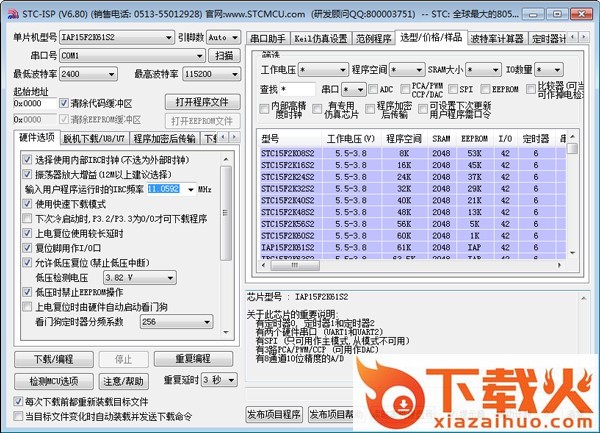Viewport: 600px width, 433px height.
Task: Toggle 上电复位使用较长延时 checkbox
Action: pyautogui.click(x=27, y=233)
